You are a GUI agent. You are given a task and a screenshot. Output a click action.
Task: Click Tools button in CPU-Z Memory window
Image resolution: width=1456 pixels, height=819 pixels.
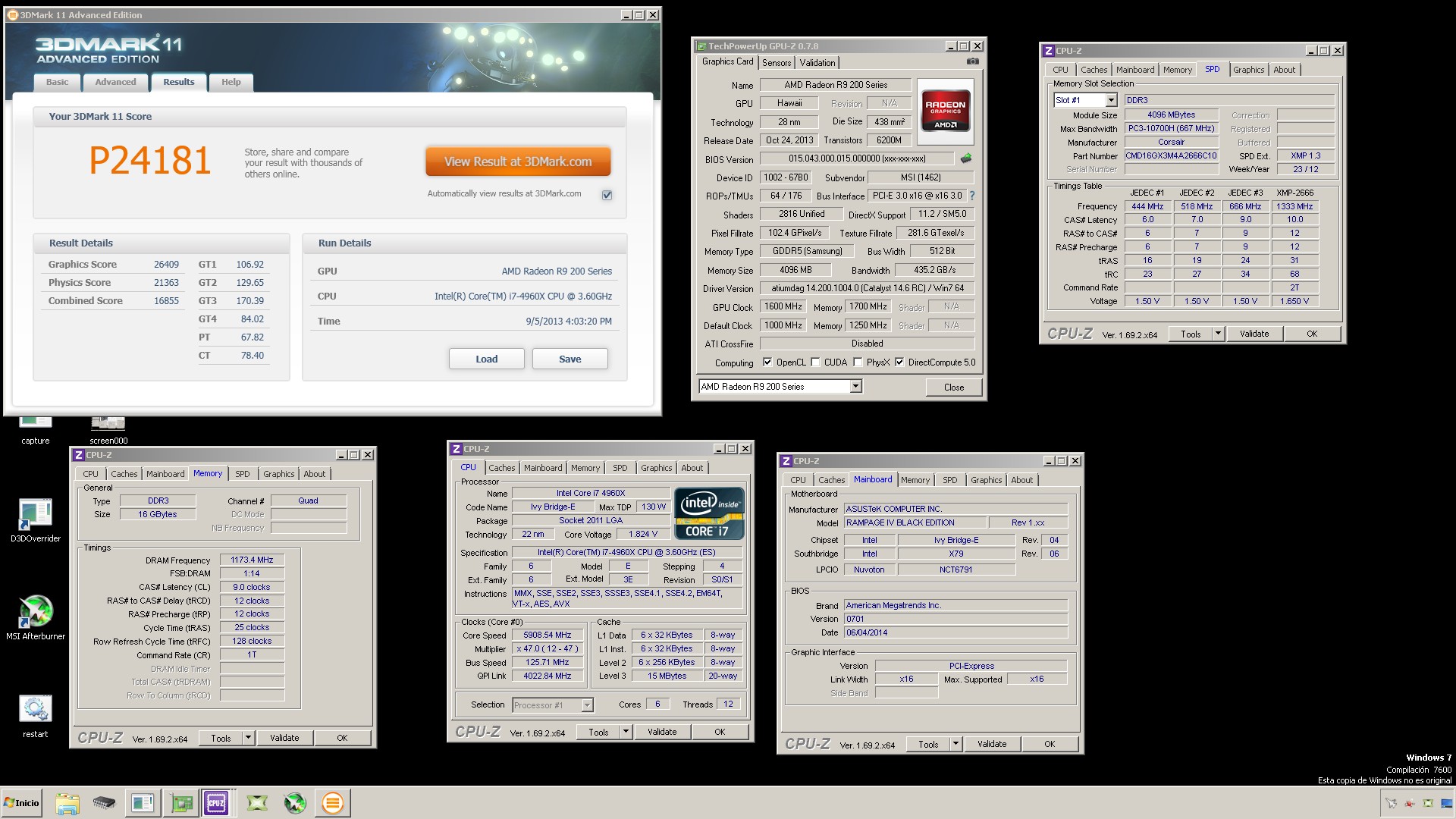click(221, 738)
